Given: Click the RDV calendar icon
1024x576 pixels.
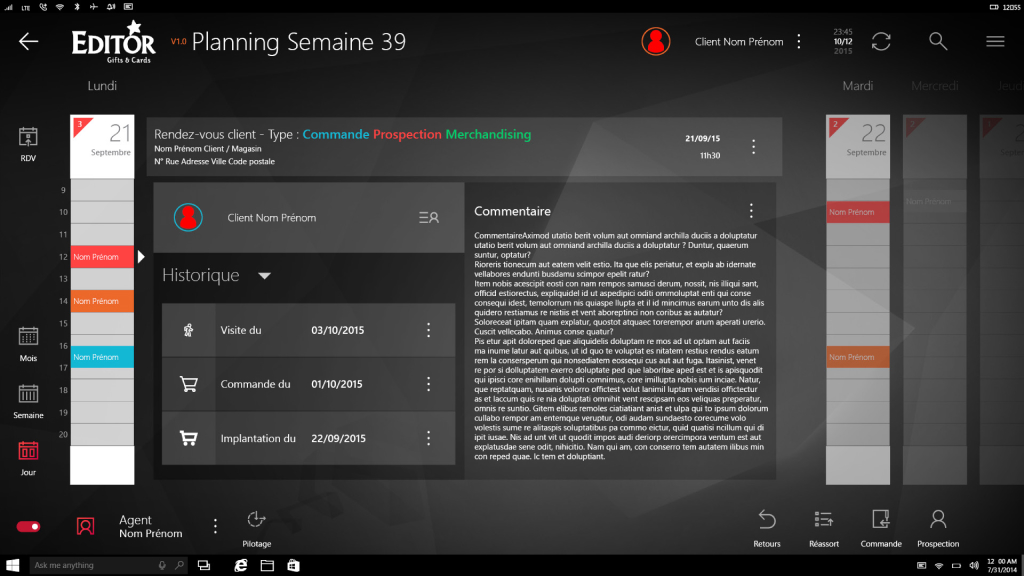Looking at the screenshot, I should (28, 138).
